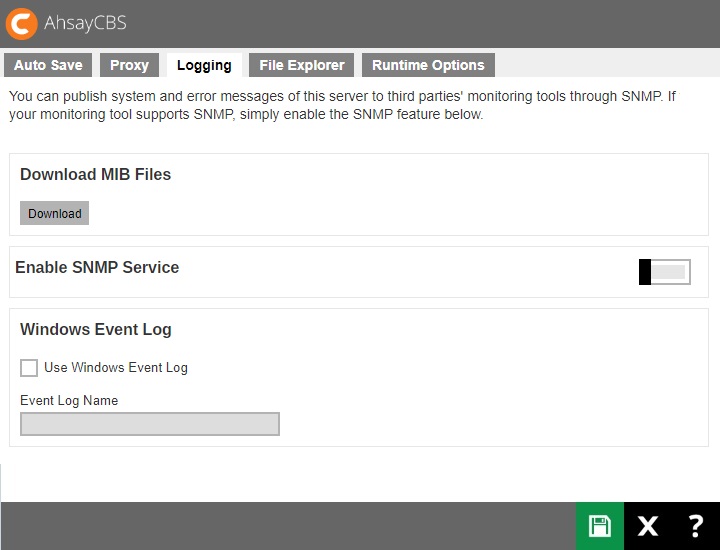
Task: Click the Event Log Name field label
Action: click(69, 400)
